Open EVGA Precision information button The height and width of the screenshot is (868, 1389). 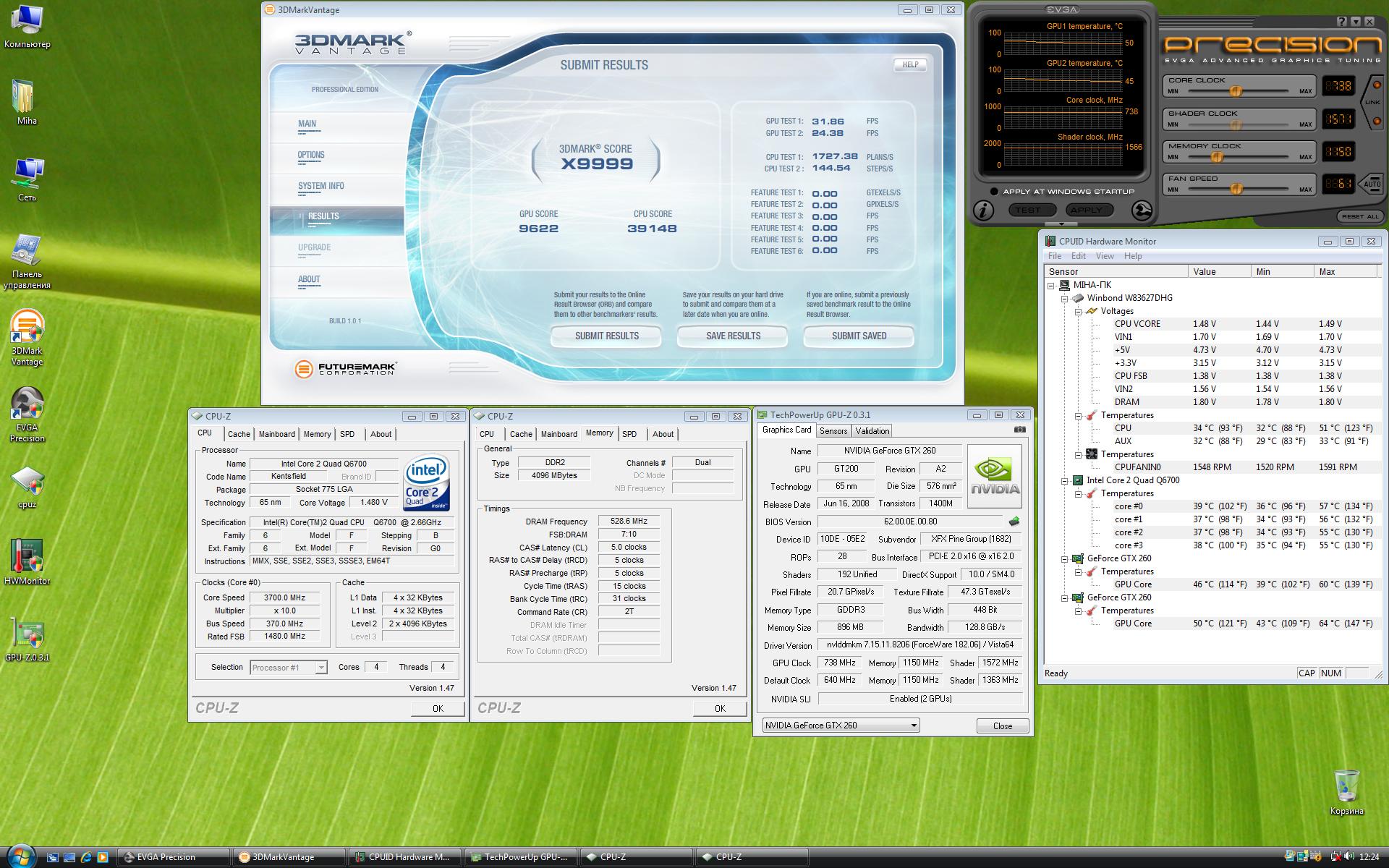point(983,210)
